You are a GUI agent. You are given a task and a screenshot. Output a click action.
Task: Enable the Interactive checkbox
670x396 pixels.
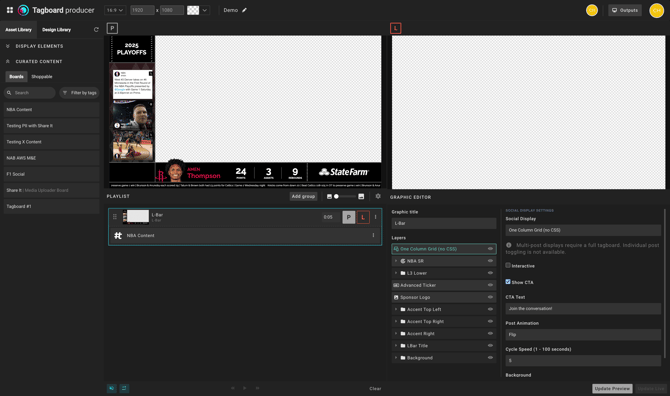coord(508,265)
